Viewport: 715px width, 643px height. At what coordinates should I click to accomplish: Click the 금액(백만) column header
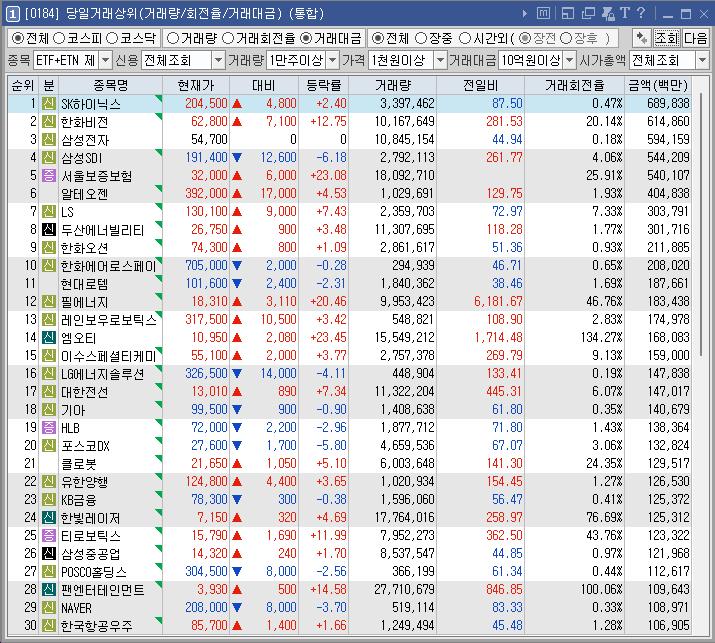pos(658,85)
